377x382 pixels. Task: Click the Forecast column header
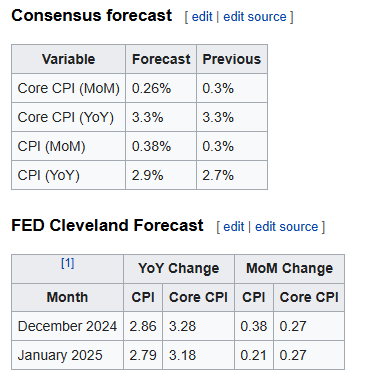click(161, 59)
